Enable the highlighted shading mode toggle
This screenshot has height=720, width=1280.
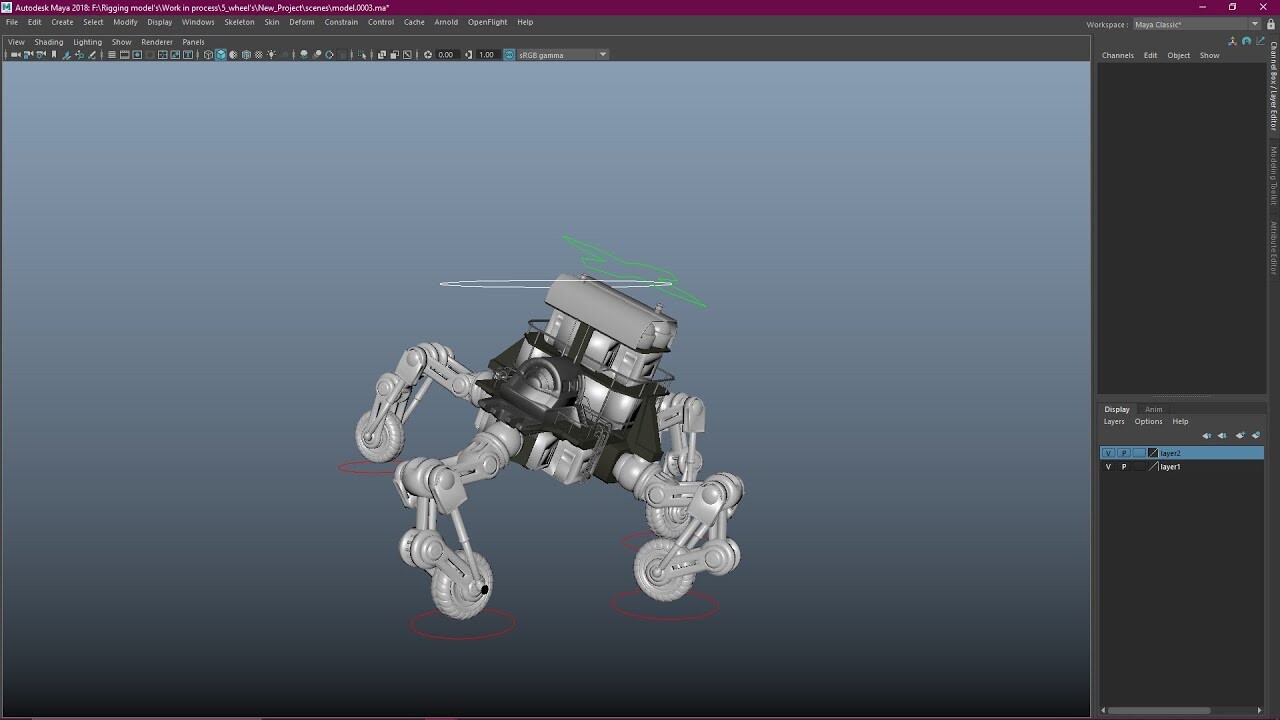[221, 55]
